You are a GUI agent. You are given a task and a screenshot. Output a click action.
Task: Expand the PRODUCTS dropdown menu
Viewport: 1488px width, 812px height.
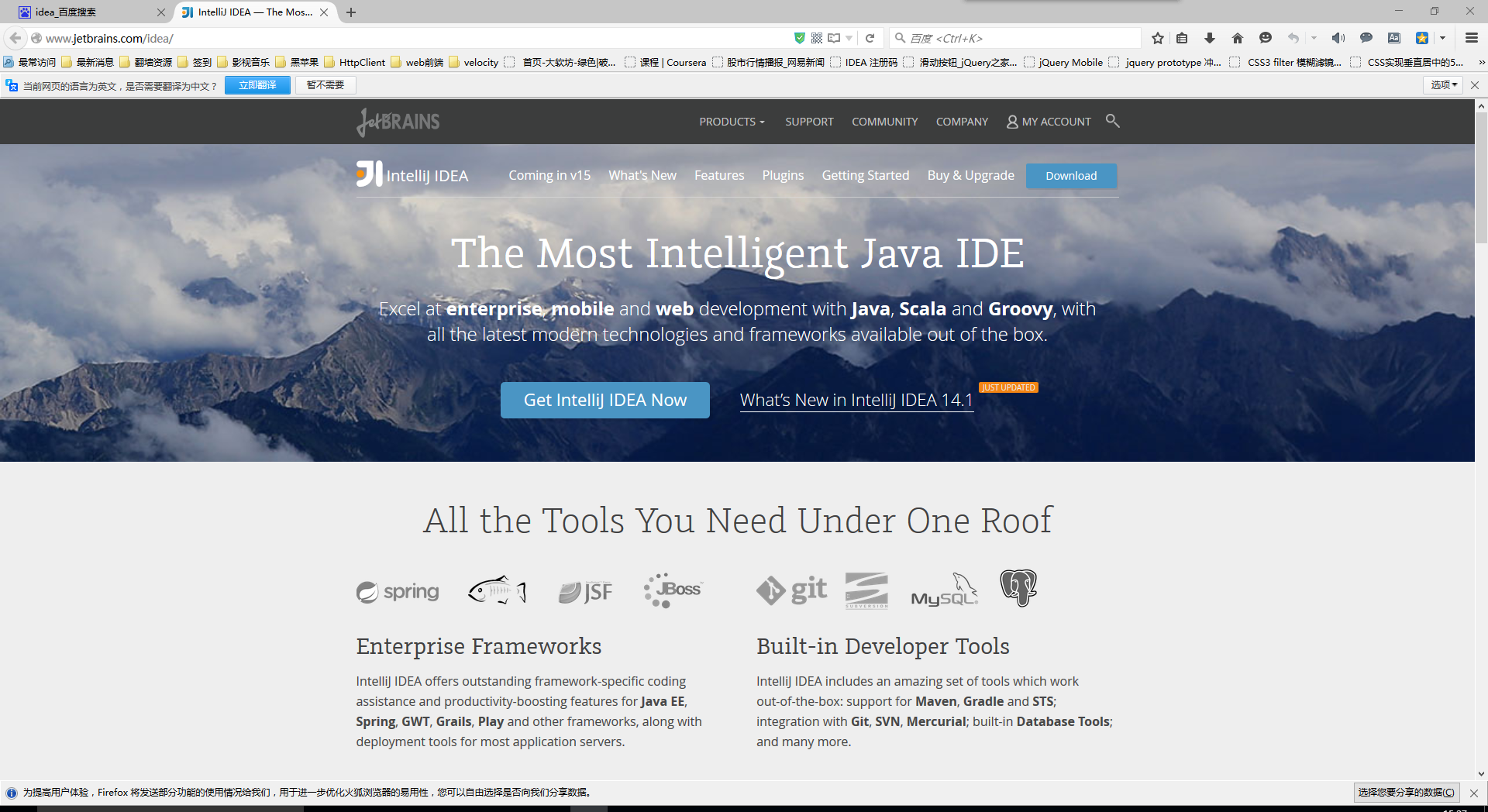(732, 122)
